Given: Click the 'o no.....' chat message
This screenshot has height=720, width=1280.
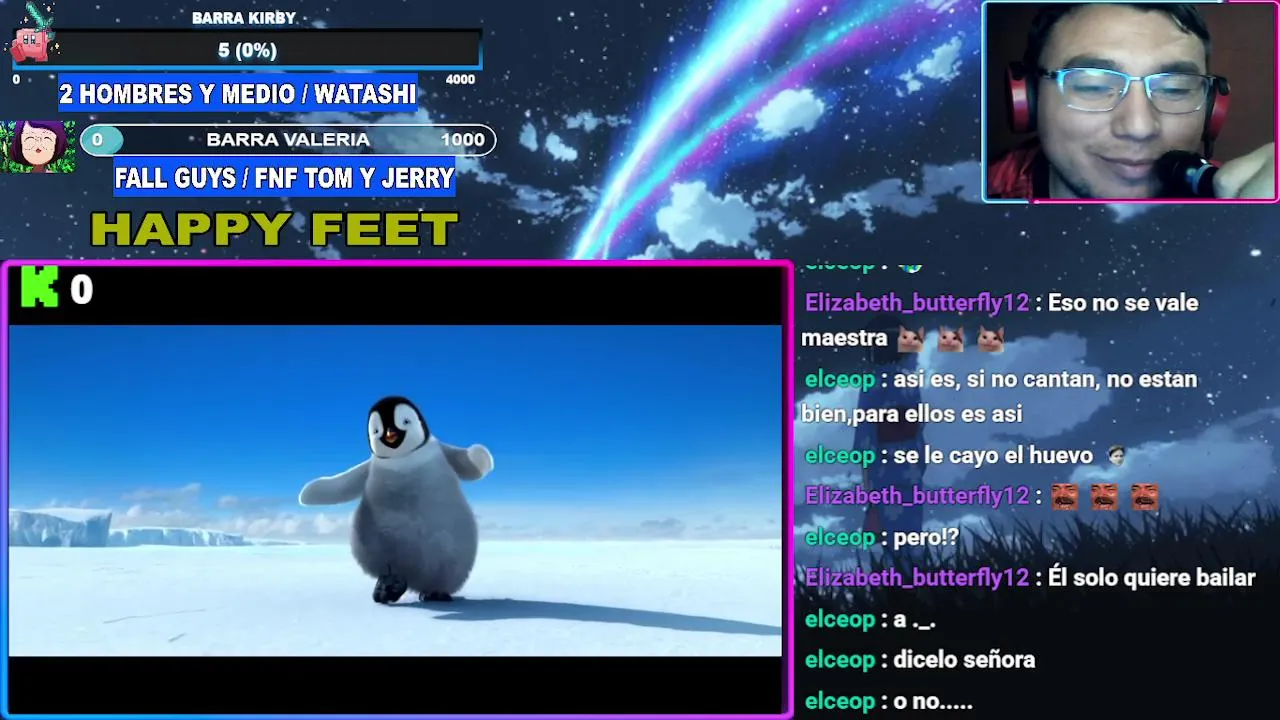Looking at the screenshot, I should pos(888,702).
